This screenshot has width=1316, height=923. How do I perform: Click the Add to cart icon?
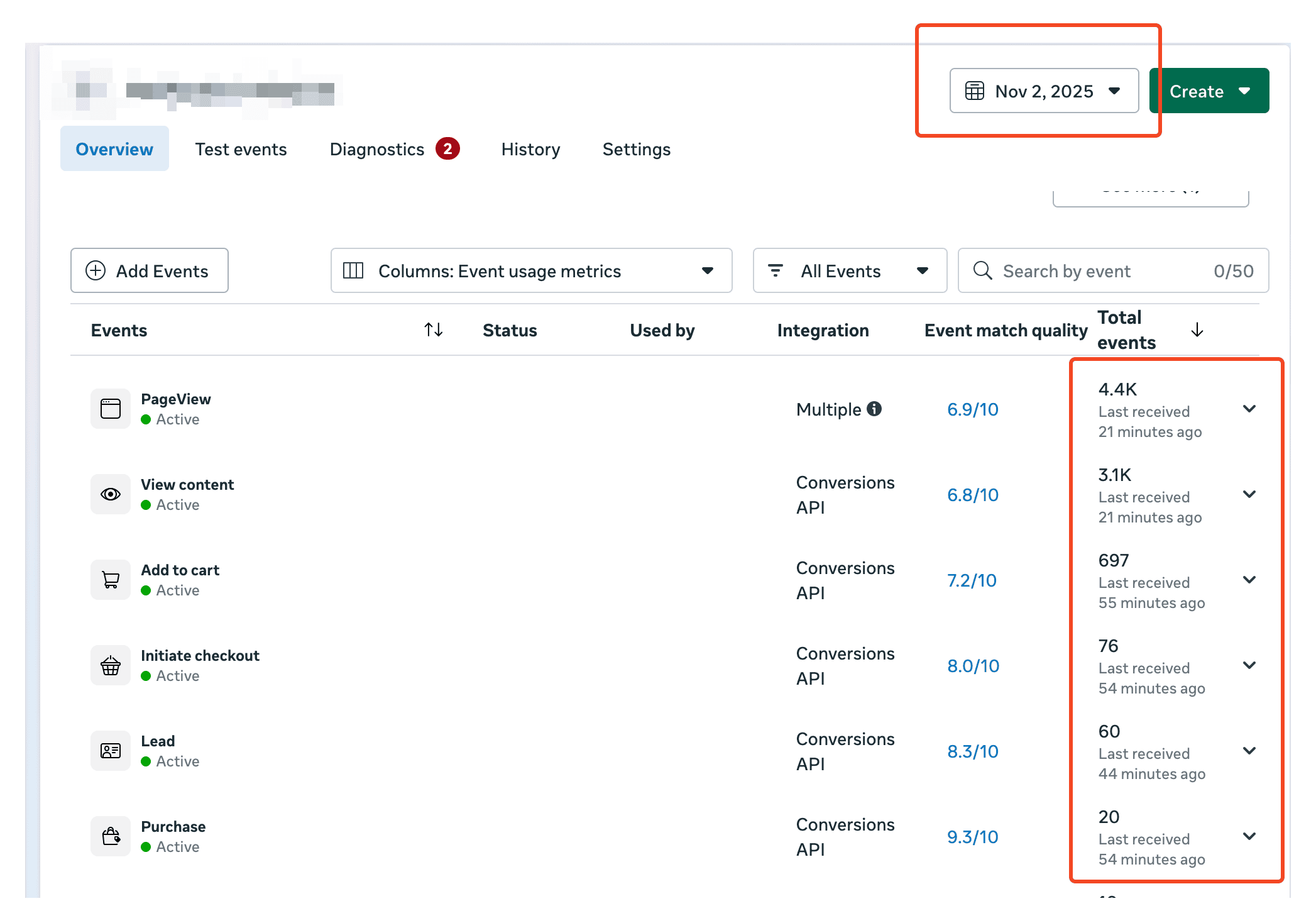click(x=111, y=580)
